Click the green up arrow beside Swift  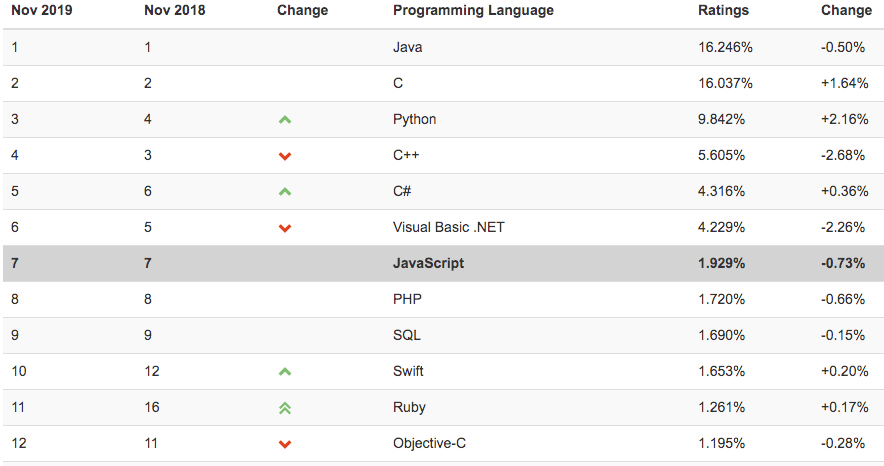coord(285,371)
